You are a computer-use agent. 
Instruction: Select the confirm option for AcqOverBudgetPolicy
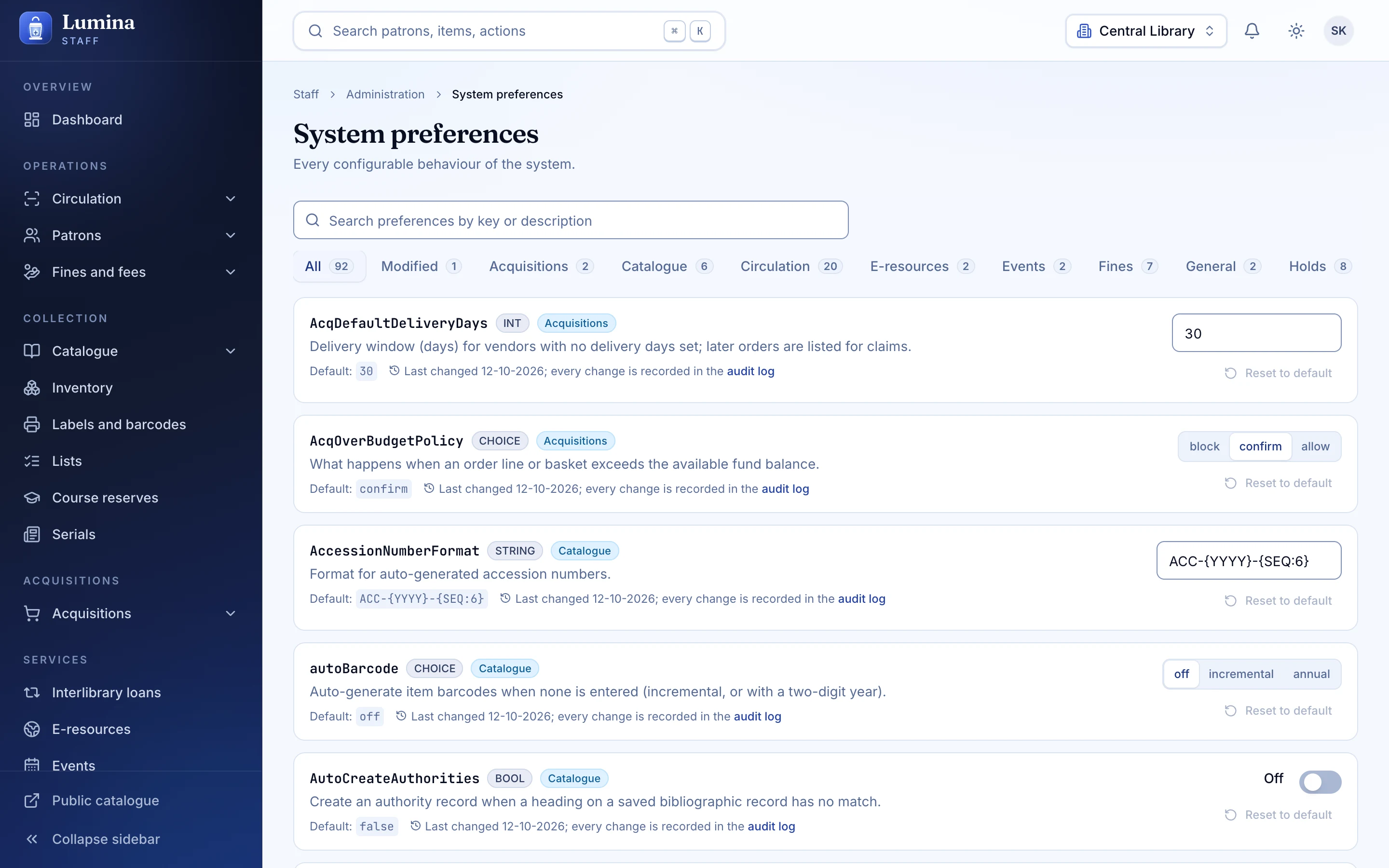(1260, 446)
